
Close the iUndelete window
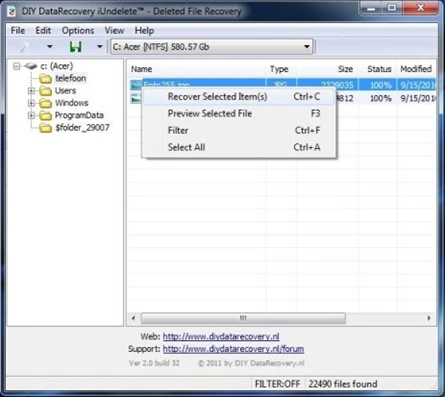[x=420, y=8]
